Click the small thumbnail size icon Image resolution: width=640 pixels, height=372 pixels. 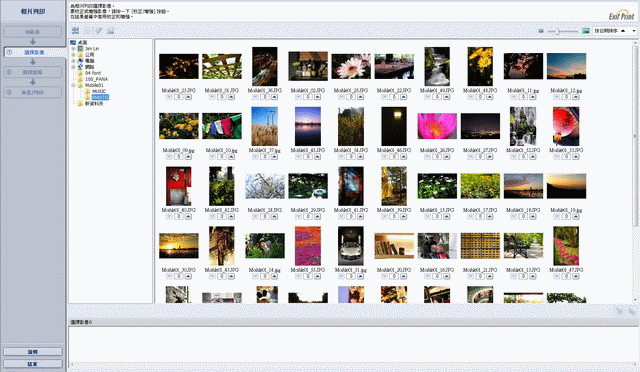[x=541, y=31]
